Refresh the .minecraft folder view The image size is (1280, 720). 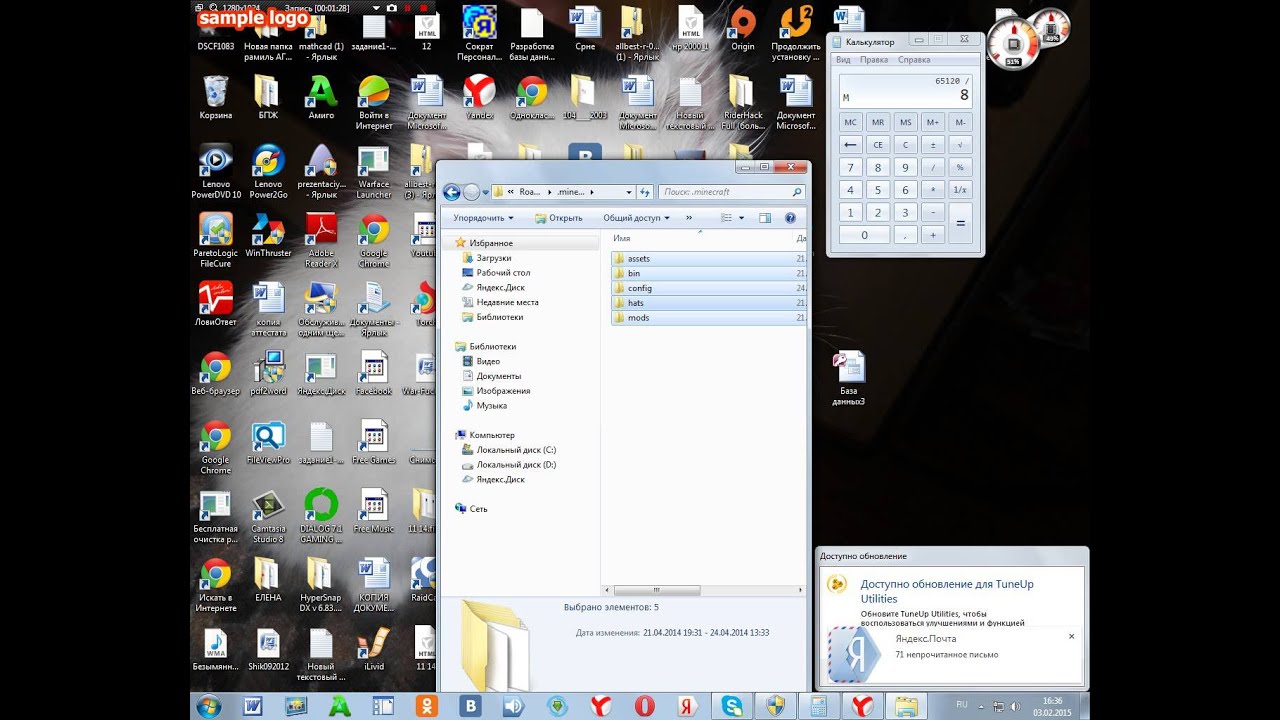pos(645,192)
